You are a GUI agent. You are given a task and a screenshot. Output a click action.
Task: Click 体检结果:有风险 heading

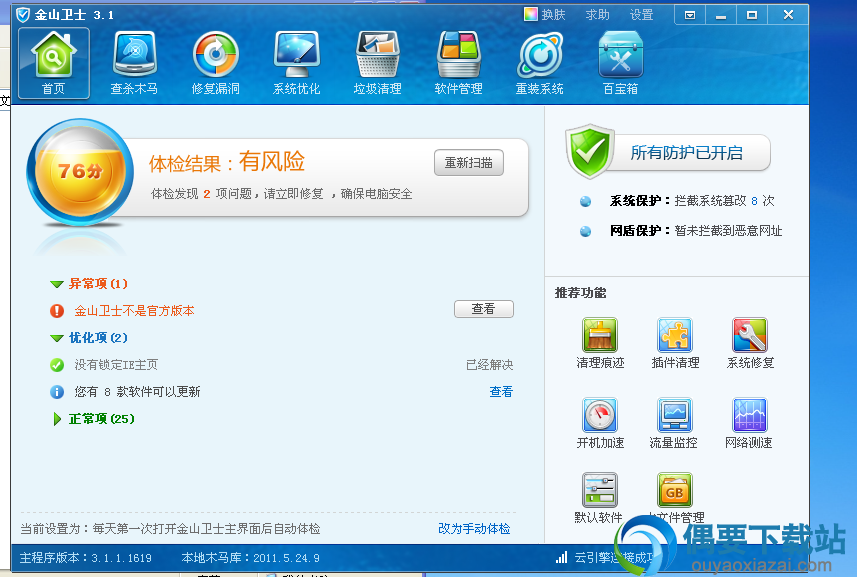click(227, 162)
